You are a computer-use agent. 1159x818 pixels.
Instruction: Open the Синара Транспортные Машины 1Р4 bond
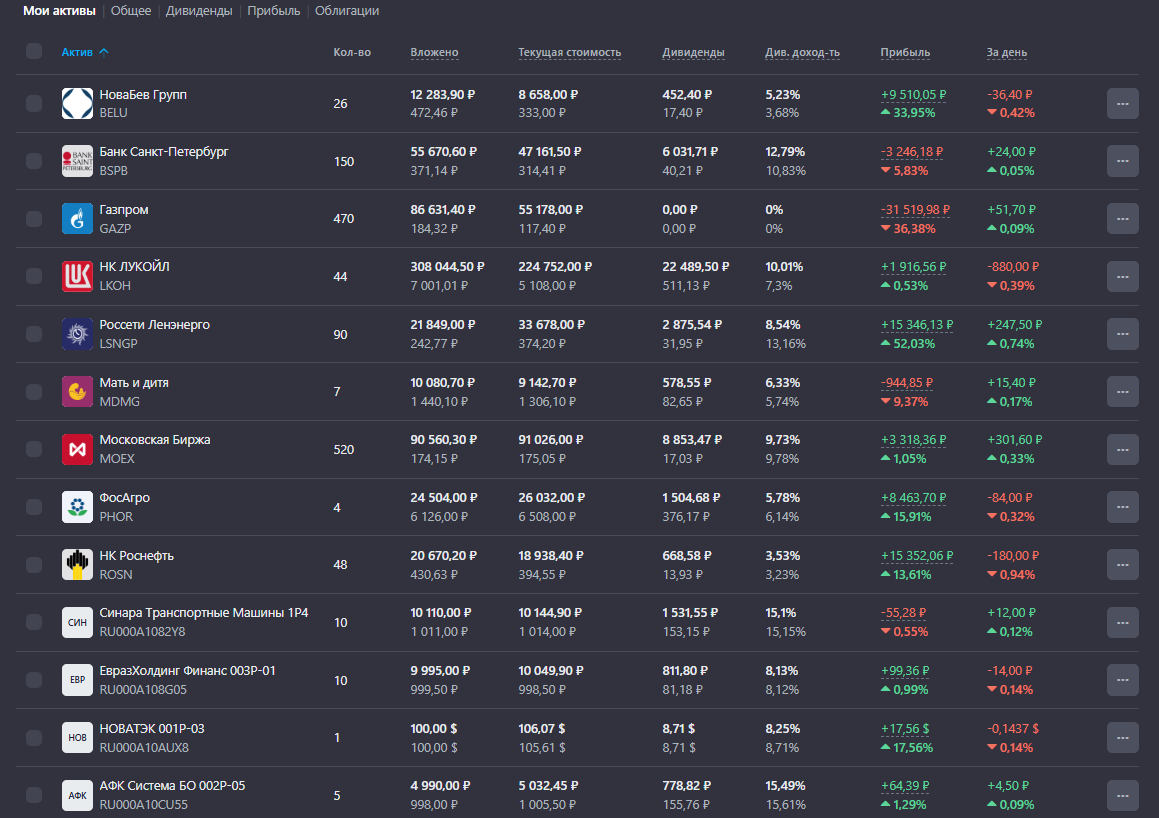click(204, 613)
